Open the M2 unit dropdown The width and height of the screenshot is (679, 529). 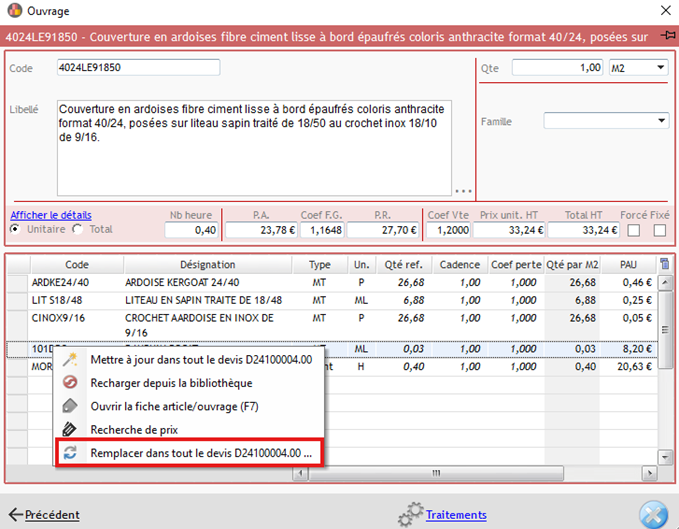(660, 68)
